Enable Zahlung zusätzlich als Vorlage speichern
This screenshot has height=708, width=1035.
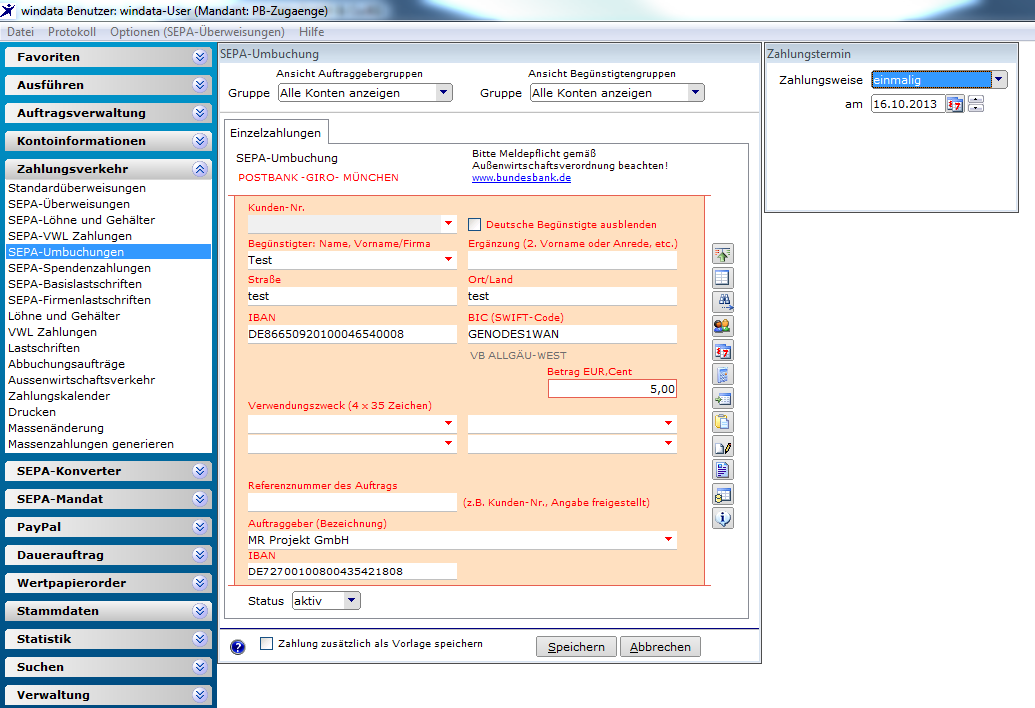pos(267,643)
